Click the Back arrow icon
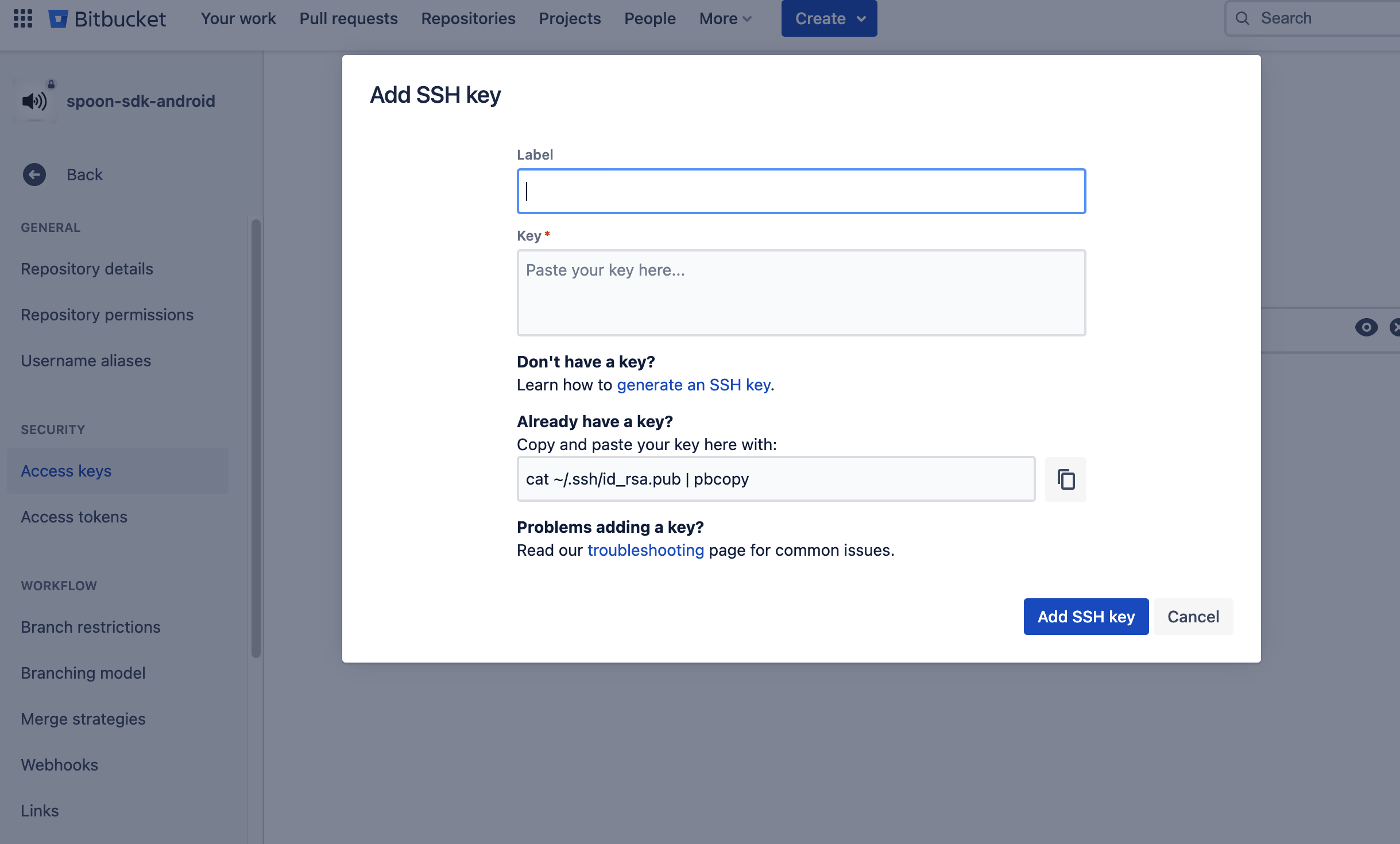1400x844 pixels. pos(34,175)
